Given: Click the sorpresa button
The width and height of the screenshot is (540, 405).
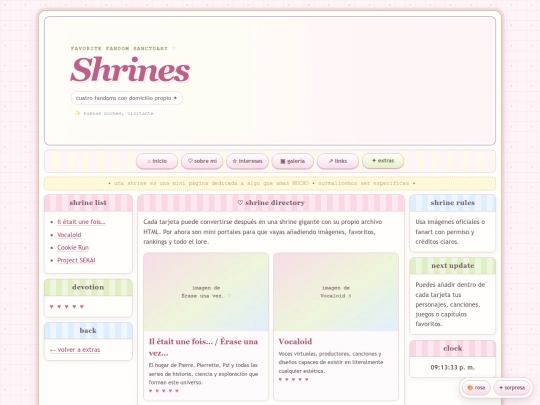Looking at the screenshot, I should click(x=511, y=388).
